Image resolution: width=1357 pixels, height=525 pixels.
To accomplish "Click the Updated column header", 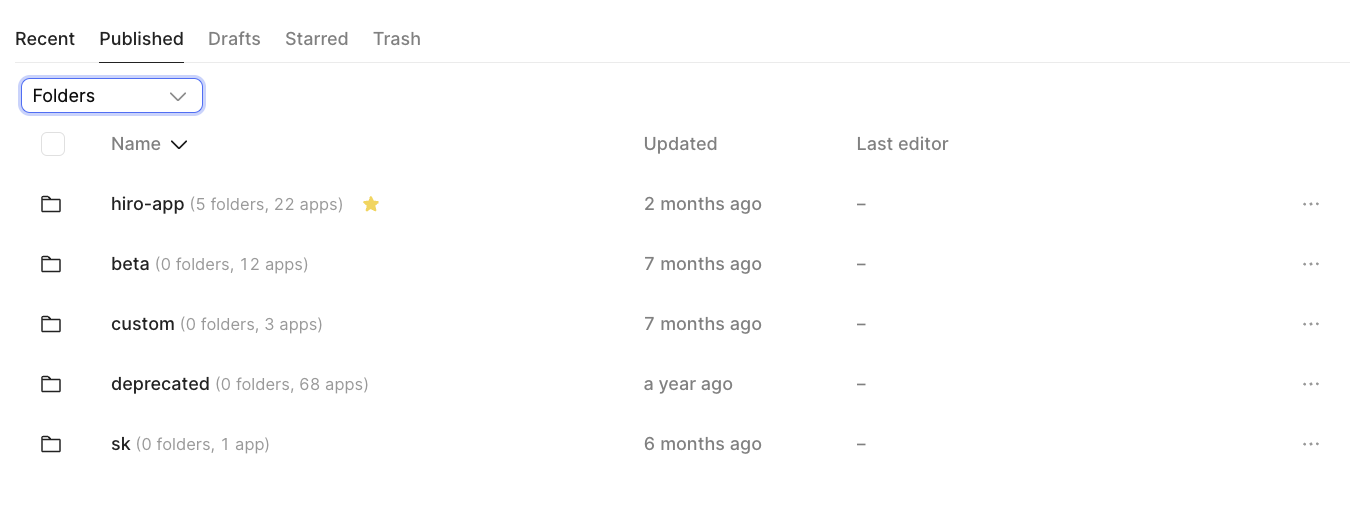I will (x=680, y=144).
